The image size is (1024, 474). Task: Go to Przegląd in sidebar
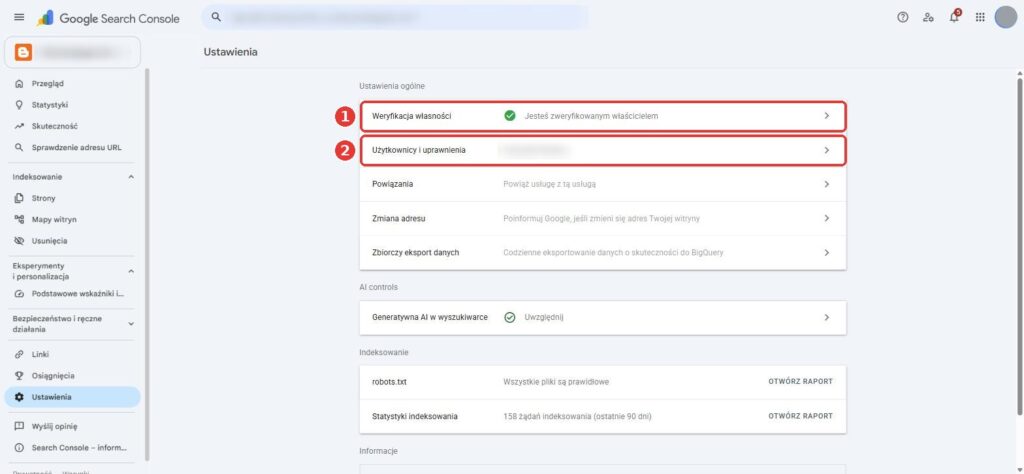tap(72, 84)
